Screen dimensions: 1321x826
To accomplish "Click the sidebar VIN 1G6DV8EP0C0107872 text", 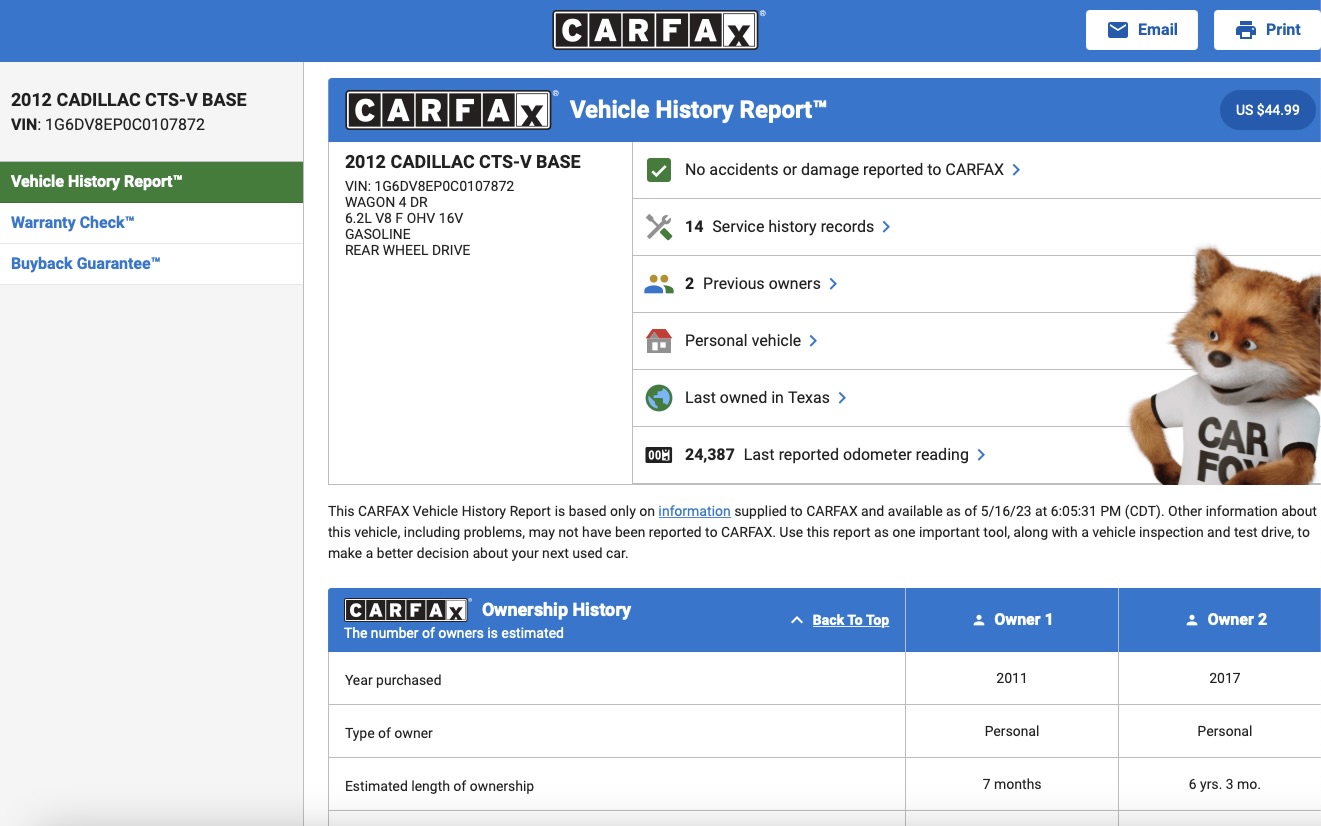I will (x=108, y=125).
